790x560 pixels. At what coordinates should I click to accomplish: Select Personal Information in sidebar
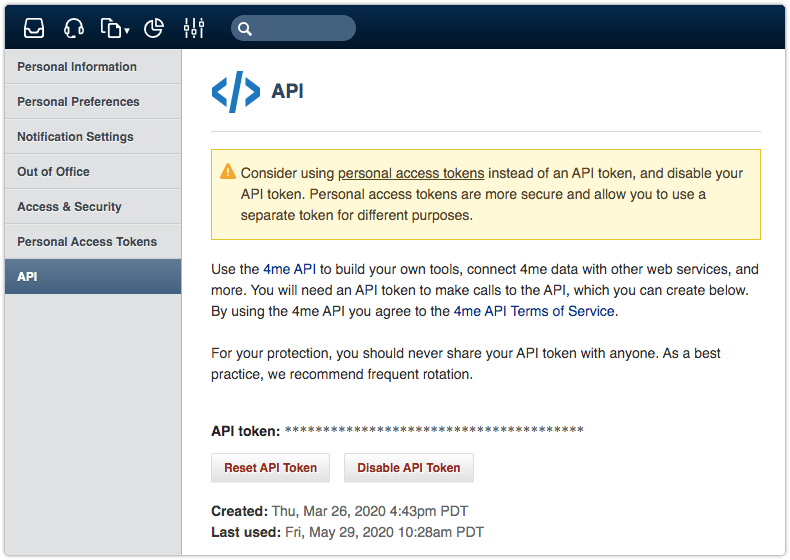[x=93, y=67]
